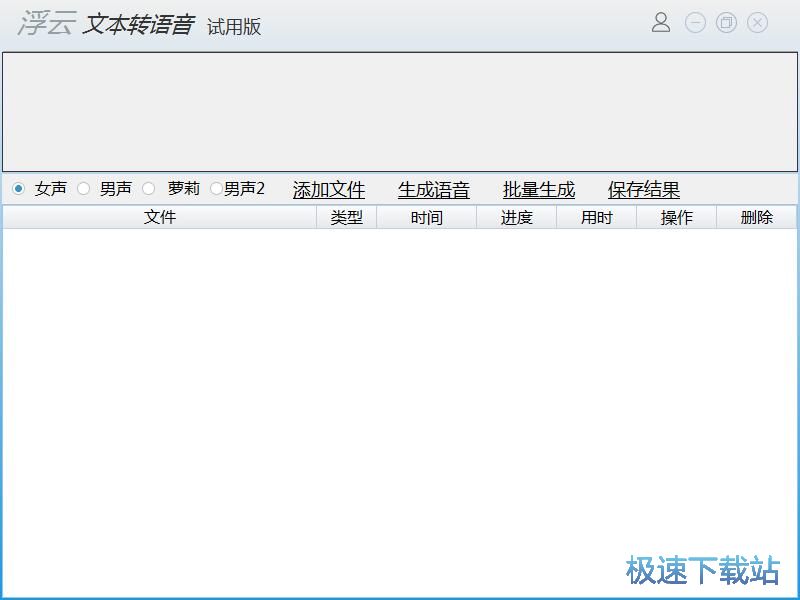Select the 女声 voice option
Screen dimensions: 800x600
(x=18, y=189)
